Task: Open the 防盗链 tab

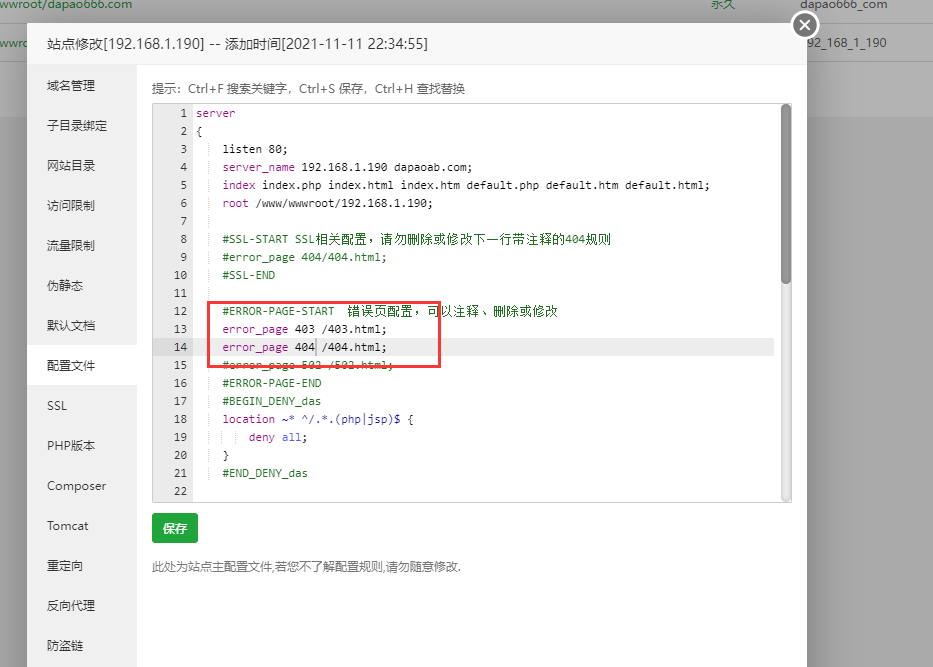Action: click(65, 645)
